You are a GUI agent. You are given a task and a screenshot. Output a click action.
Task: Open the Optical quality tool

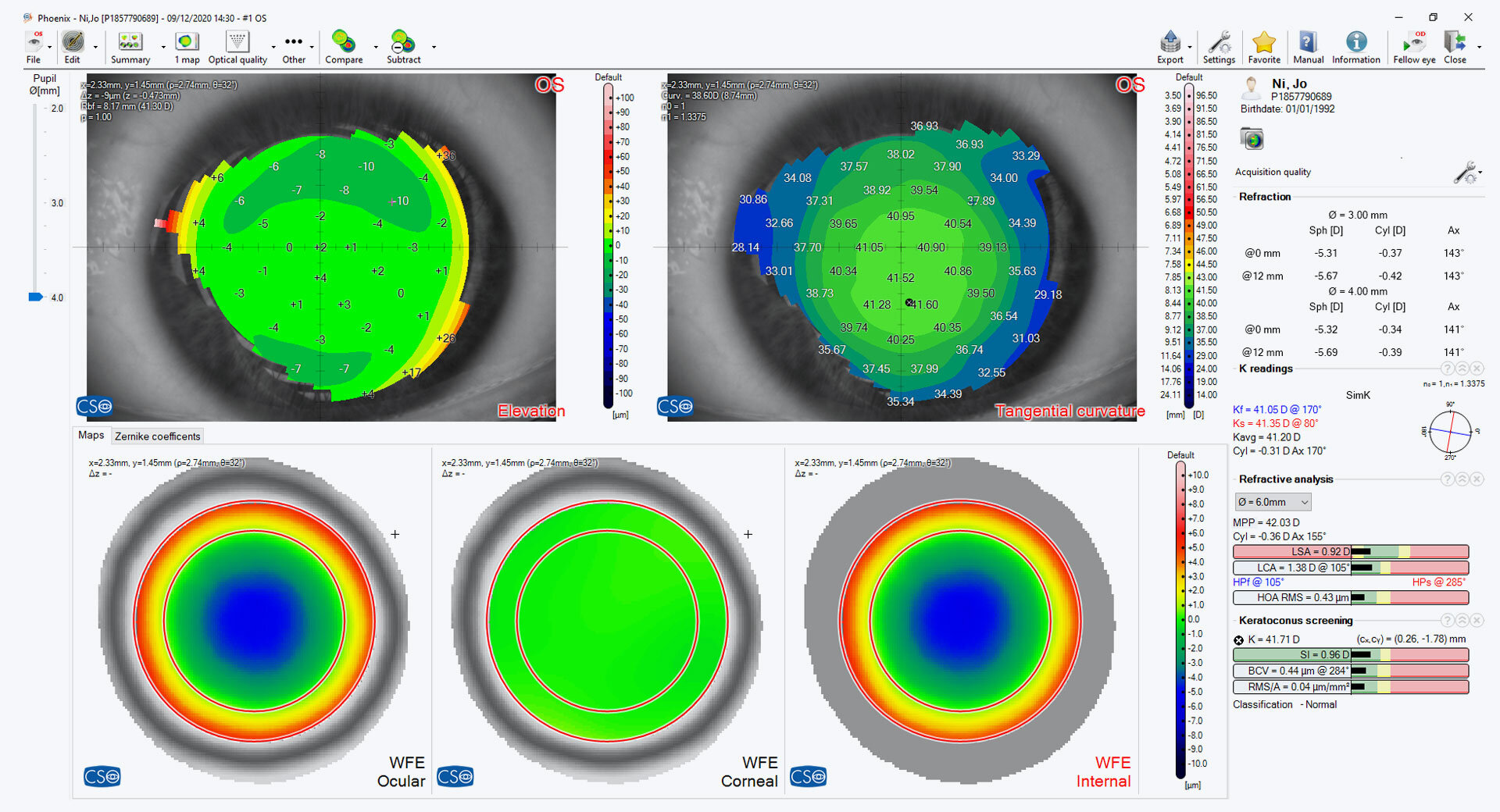coord(237,48)
